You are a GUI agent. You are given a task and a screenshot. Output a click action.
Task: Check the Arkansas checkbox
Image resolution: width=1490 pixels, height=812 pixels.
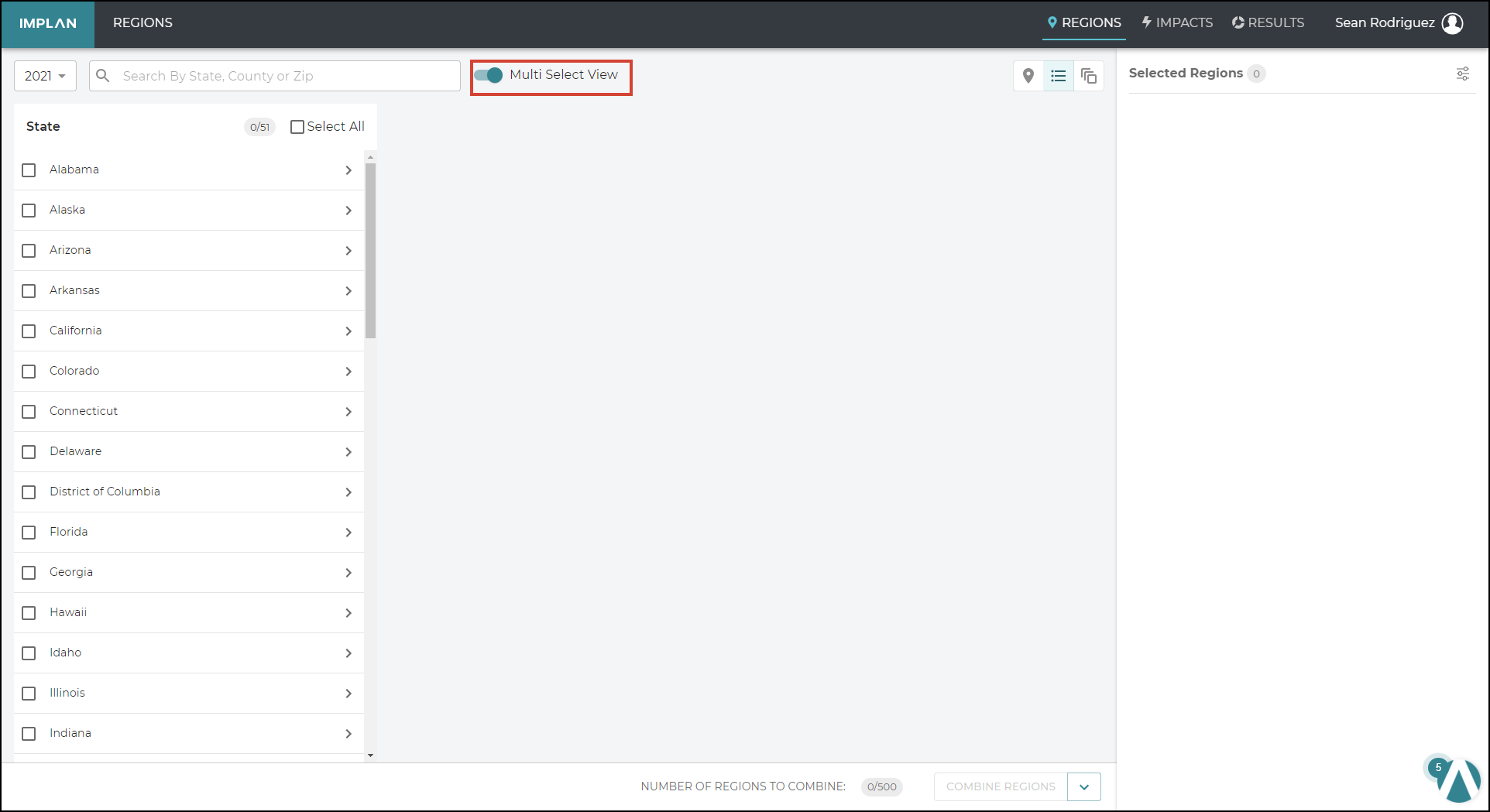29,291
